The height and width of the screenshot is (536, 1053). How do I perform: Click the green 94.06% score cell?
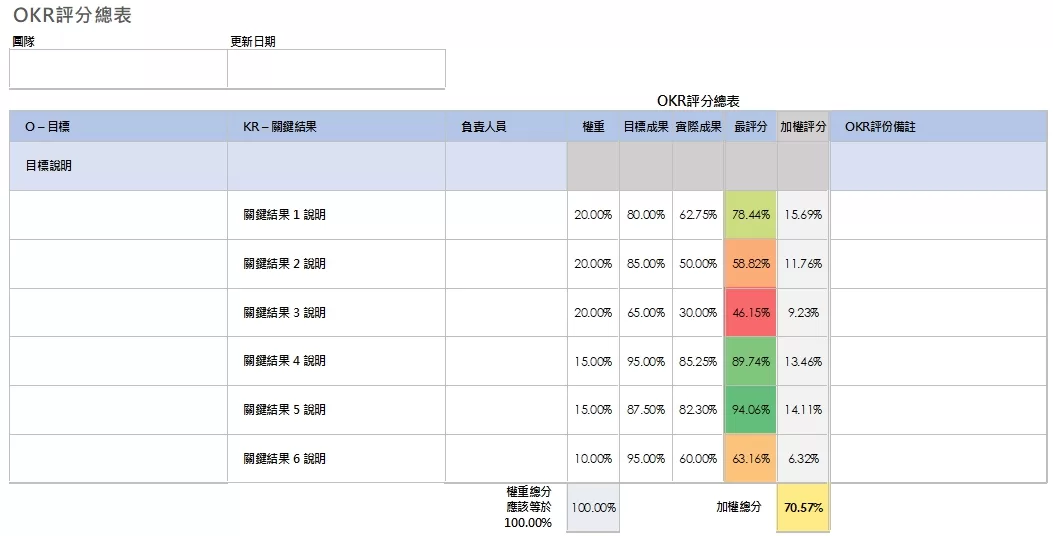pyautogui.click(x=750, y=410)
